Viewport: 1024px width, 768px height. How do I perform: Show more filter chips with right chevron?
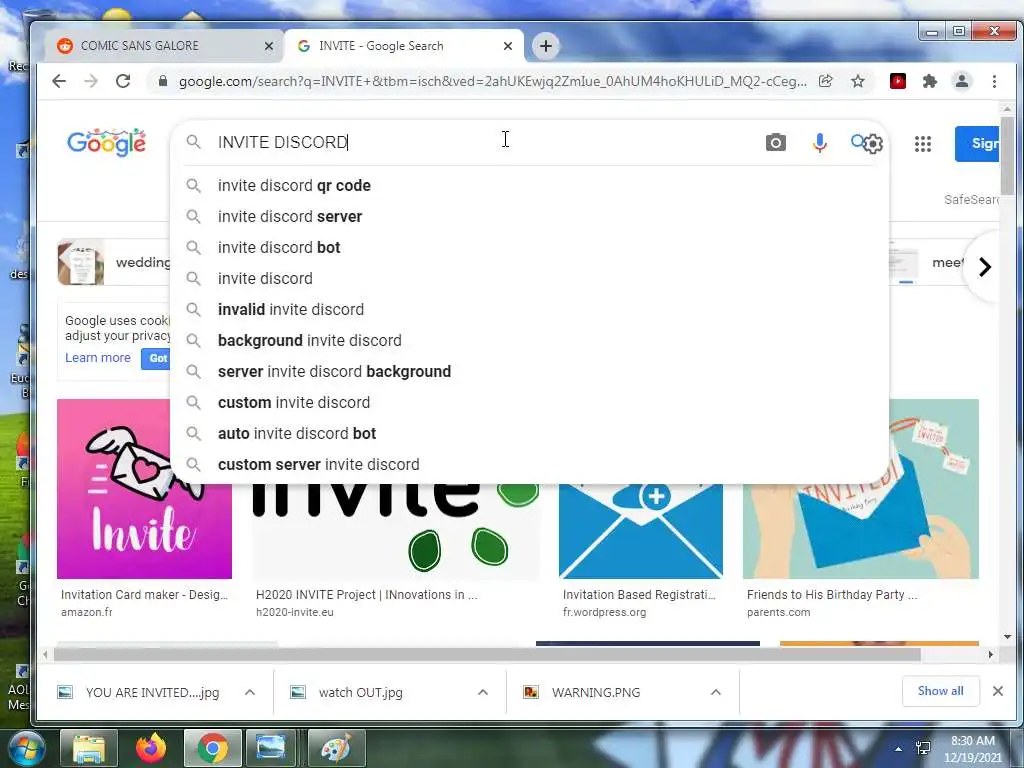point(985,266)
